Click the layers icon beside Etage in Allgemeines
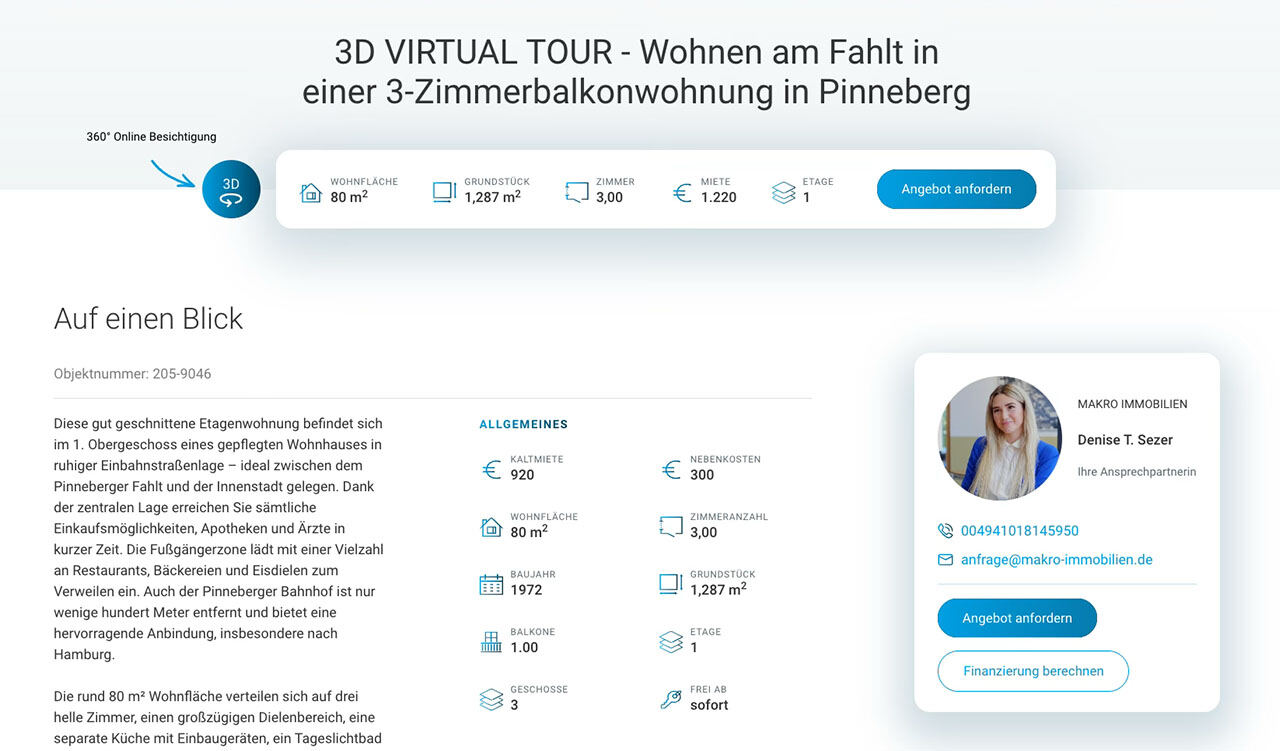 pyautogui.click(x=671, y=641)
